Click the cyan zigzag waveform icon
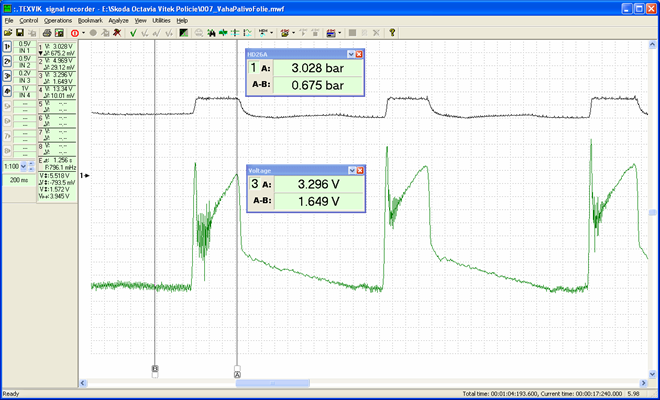This screenshot has width=660, height=400. [x=248, y=33]
